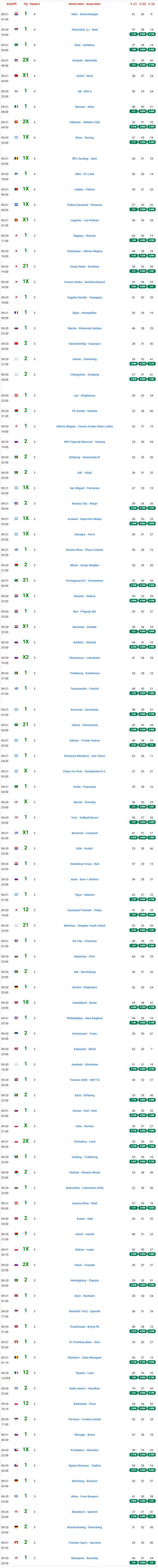Click the Spain flag beside Valencia - Athletic Club
This screenshot has height=1568, width=158.
16,122
